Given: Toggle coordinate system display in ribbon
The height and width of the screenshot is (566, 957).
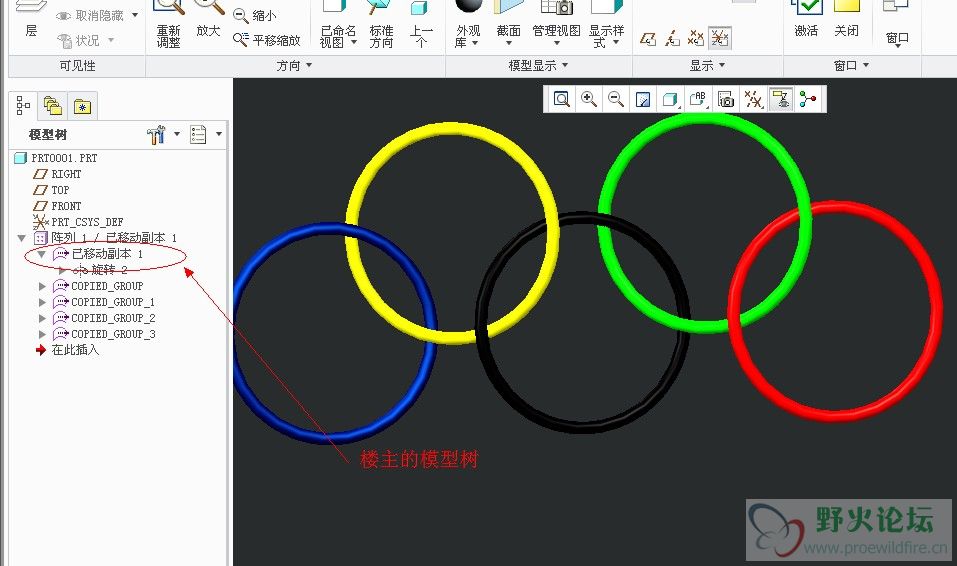Looking at the screenshot, I should [720, 39].
